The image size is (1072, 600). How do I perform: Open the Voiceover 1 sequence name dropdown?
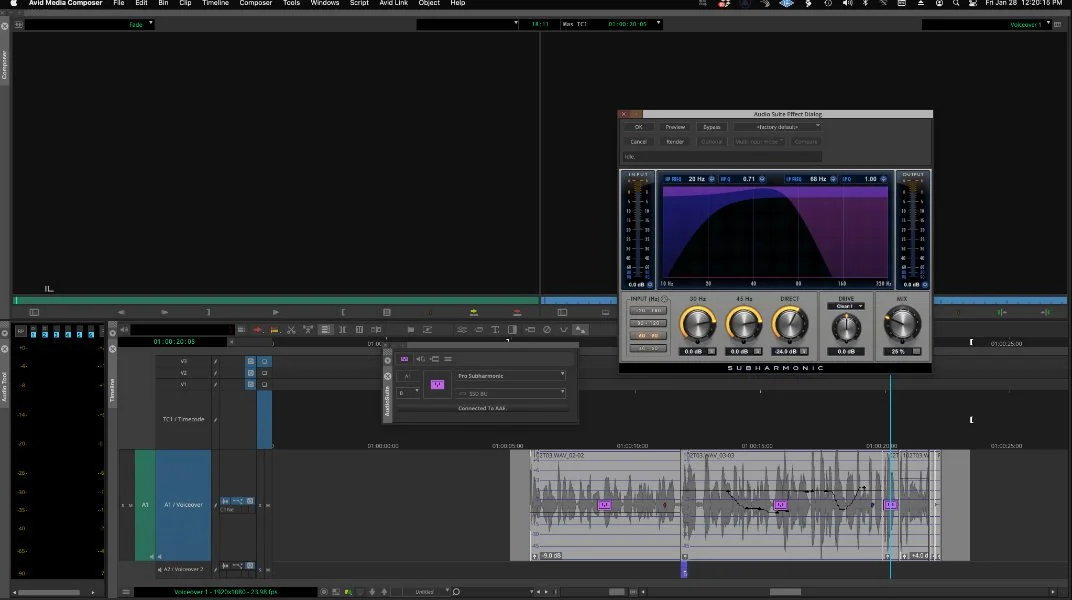[x=987, y=25]
